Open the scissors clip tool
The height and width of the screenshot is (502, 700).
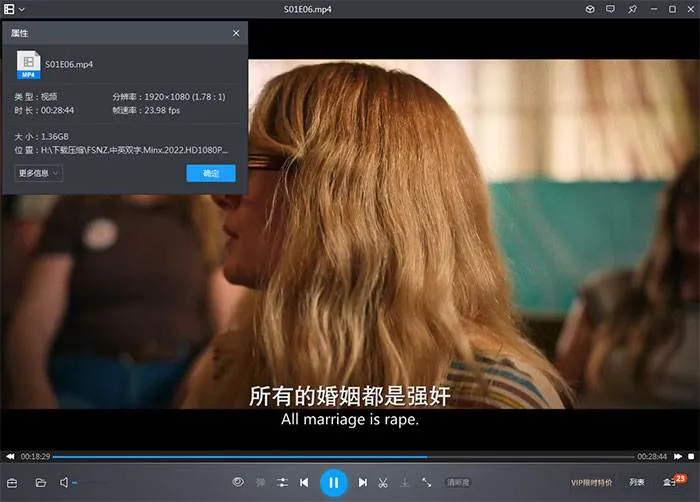pos(383,483)
